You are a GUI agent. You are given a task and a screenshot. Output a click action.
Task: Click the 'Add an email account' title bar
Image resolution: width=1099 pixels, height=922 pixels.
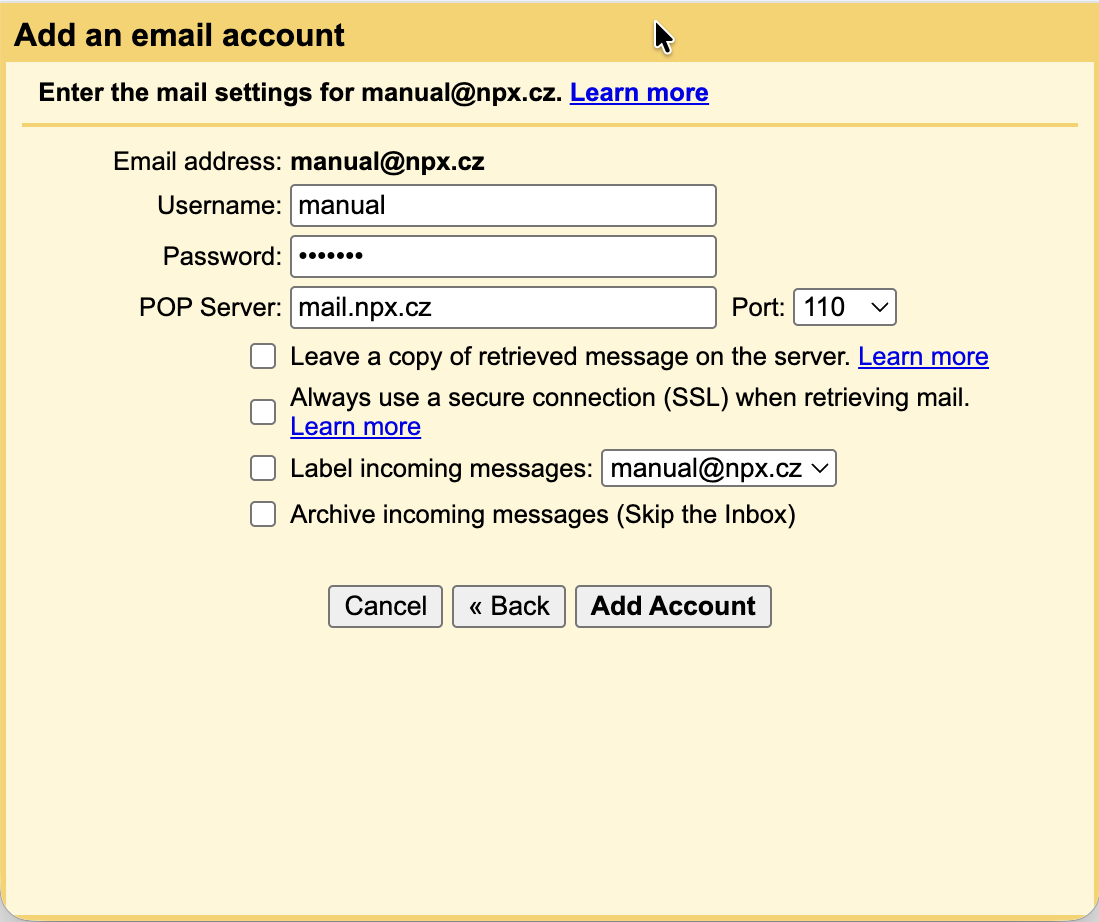pyautogui.click(x=180, y=36)
